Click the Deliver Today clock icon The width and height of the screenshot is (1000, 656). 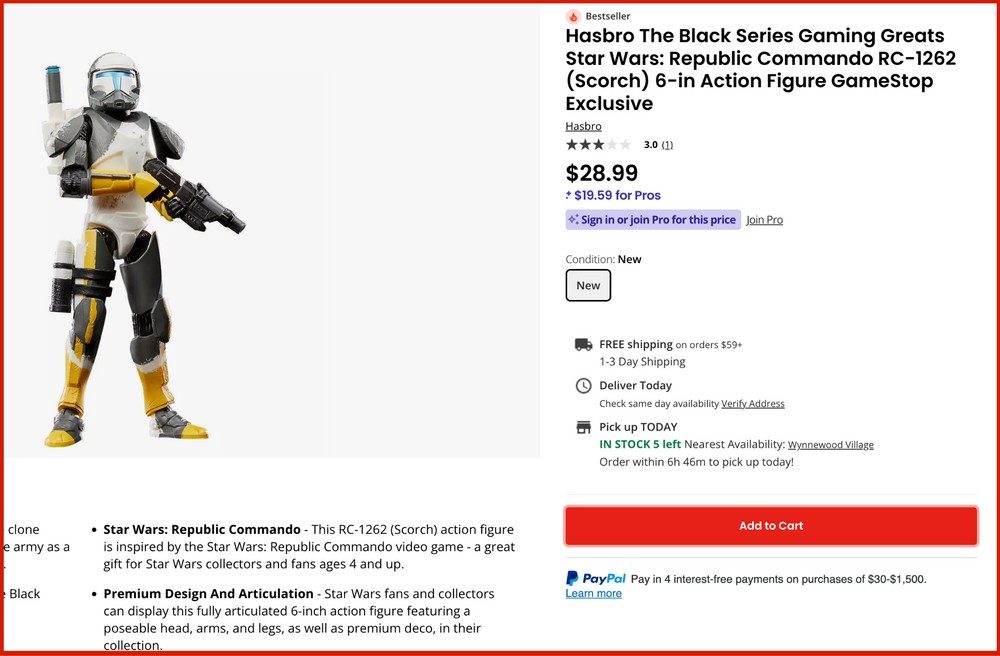(x=583, y=385)
